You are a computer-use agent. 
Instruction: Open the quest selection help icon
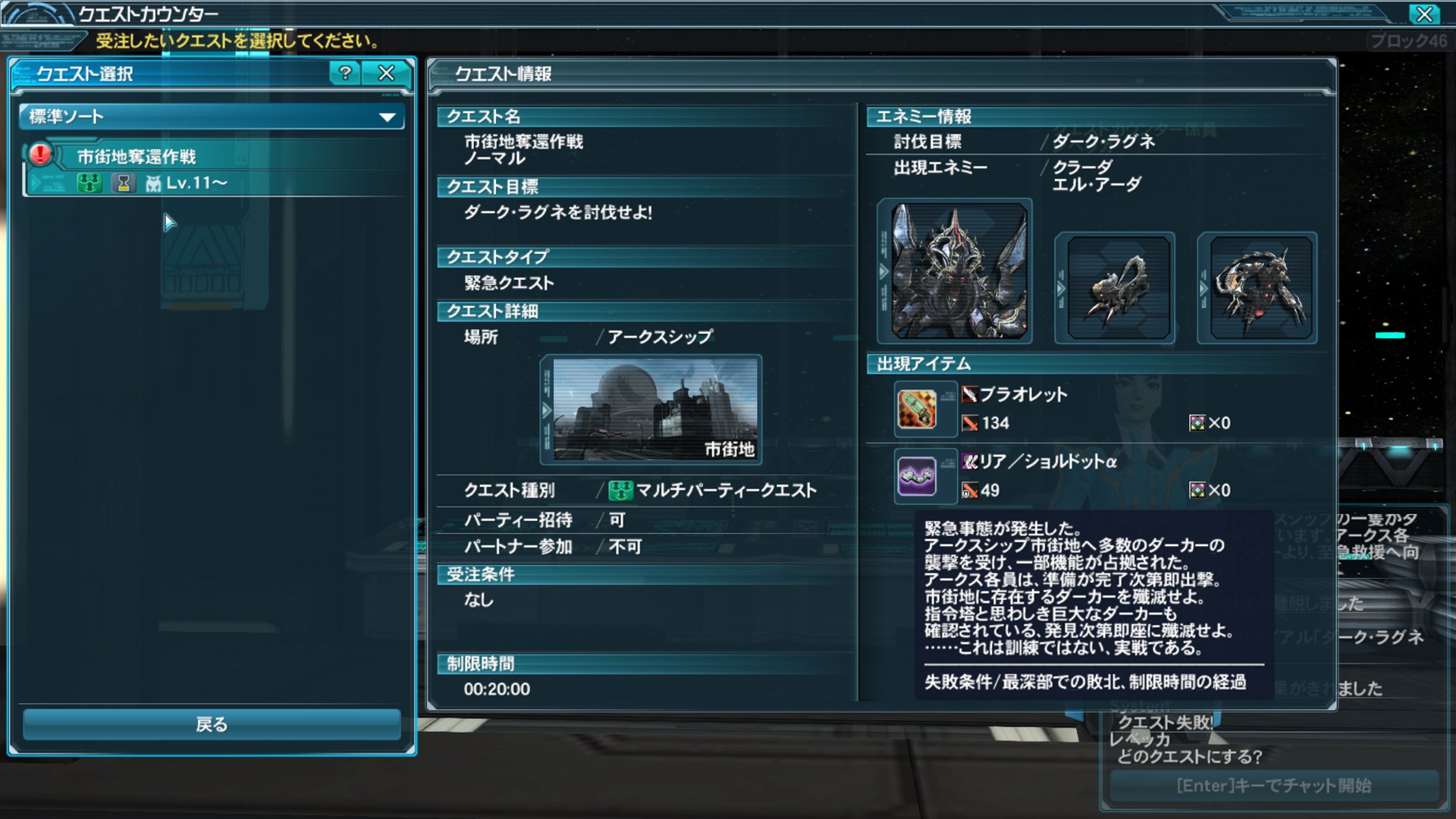[x=345, y=73]
